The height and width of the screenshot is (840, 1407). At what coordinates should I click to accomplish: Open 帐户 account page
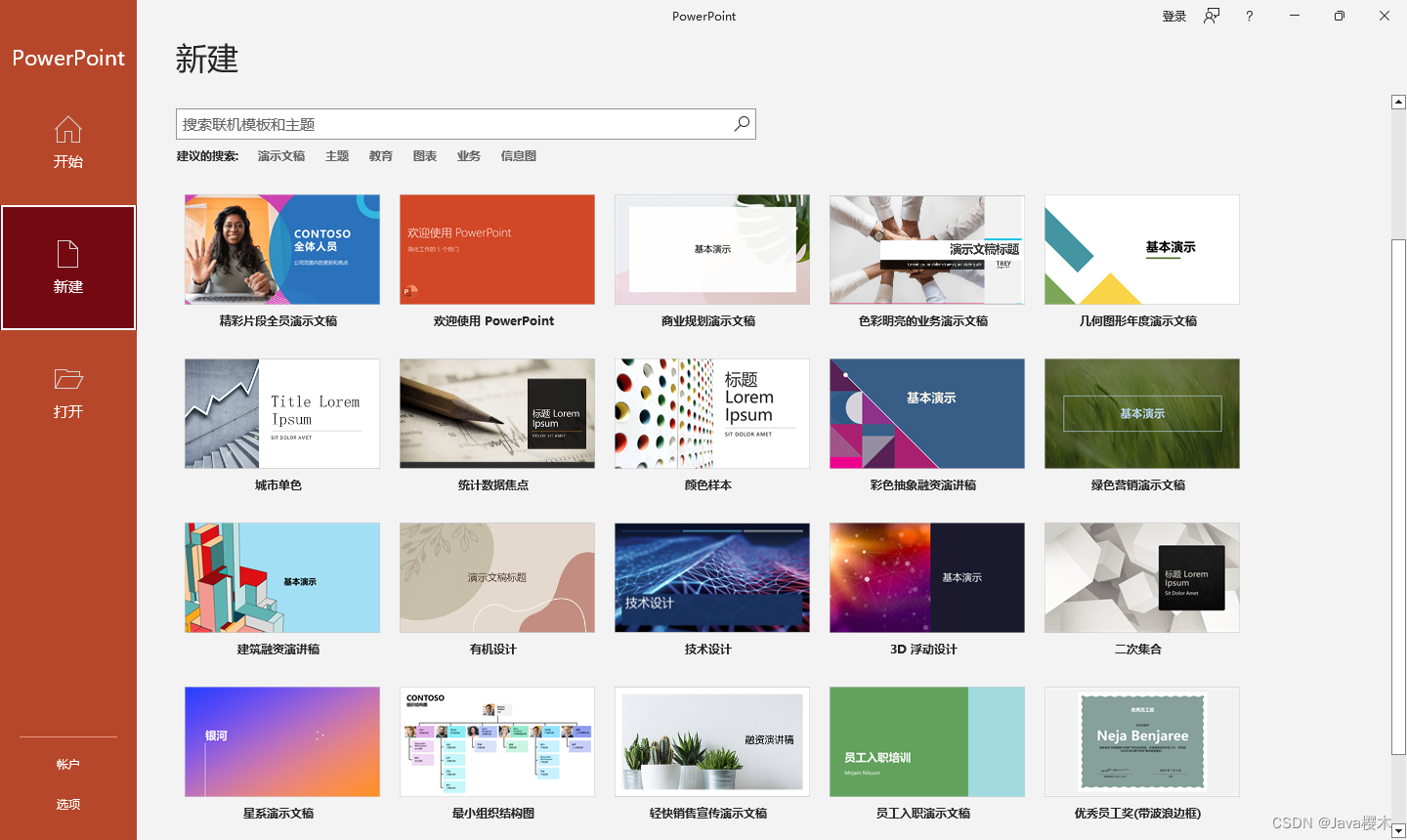(x=68, y=765)
